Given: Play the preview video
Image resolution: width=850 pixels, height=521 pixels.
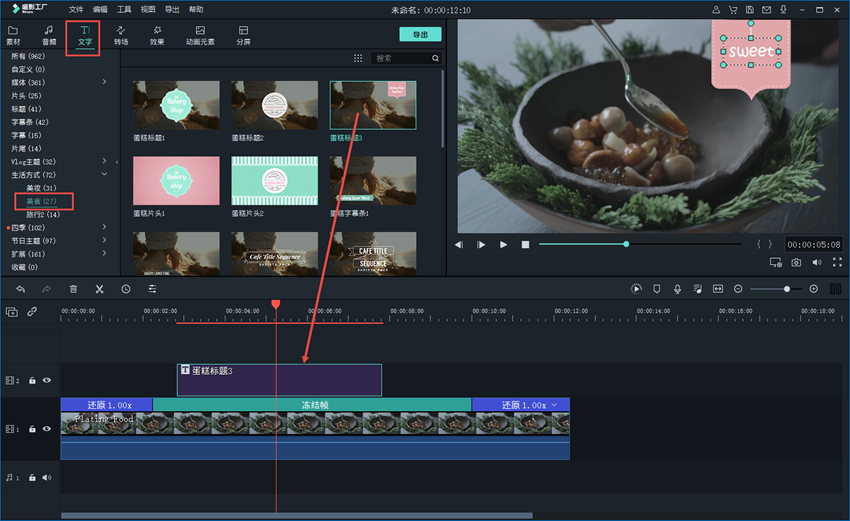Looking at the screenshot, I should pyautogui.click(x=503, y=244).
